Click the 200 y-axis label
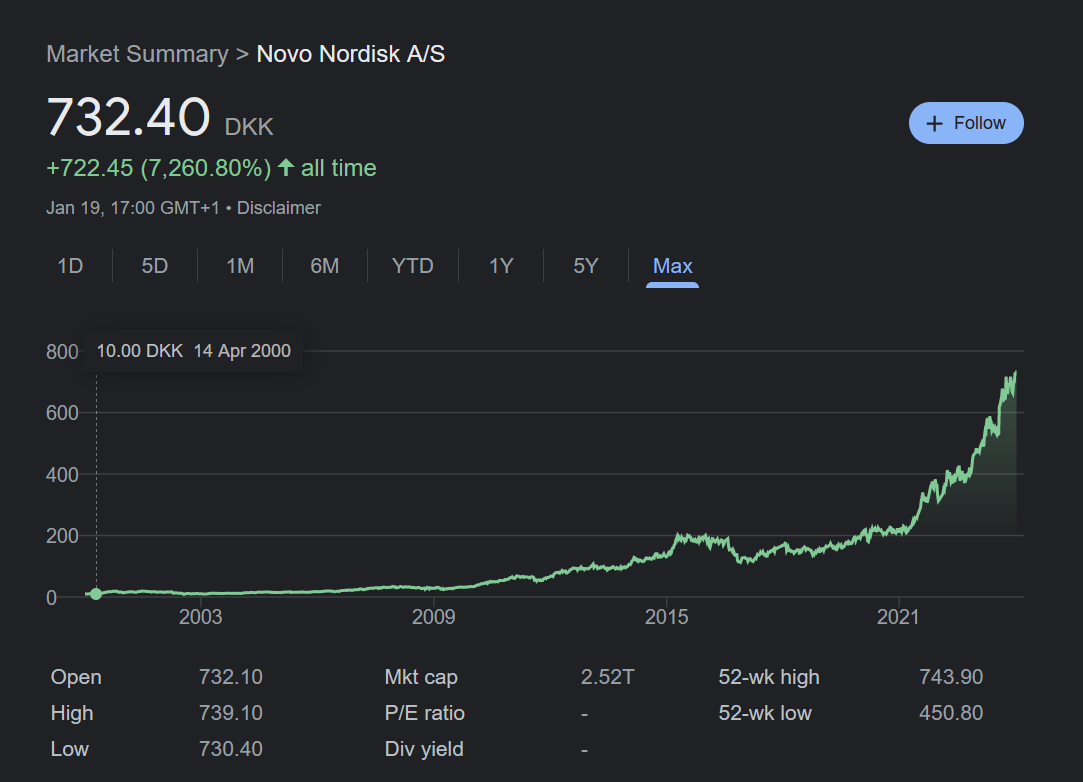The image size is (1083, 782). pyautogui.click(x=62, y=536)
